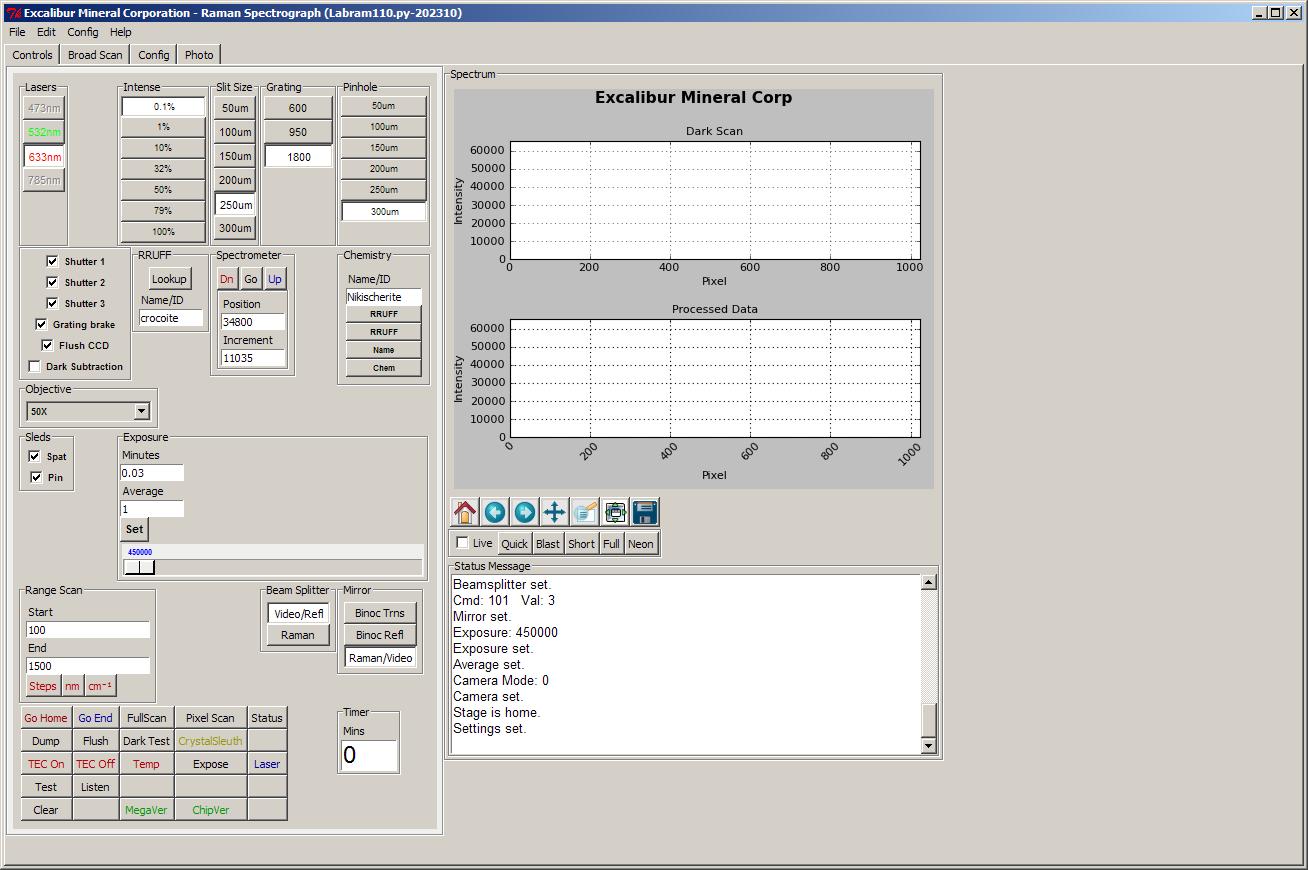The image size is (1308, 870).
Task: Click the Exposure Minutes field
Action: pyautogui.click(x=152, y=473)
